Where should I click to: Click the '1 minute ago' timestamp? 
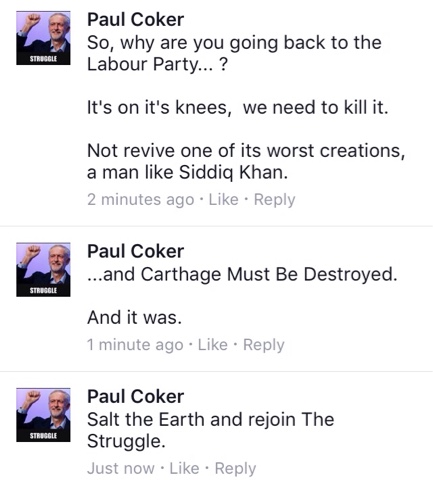tap(135, 345)
